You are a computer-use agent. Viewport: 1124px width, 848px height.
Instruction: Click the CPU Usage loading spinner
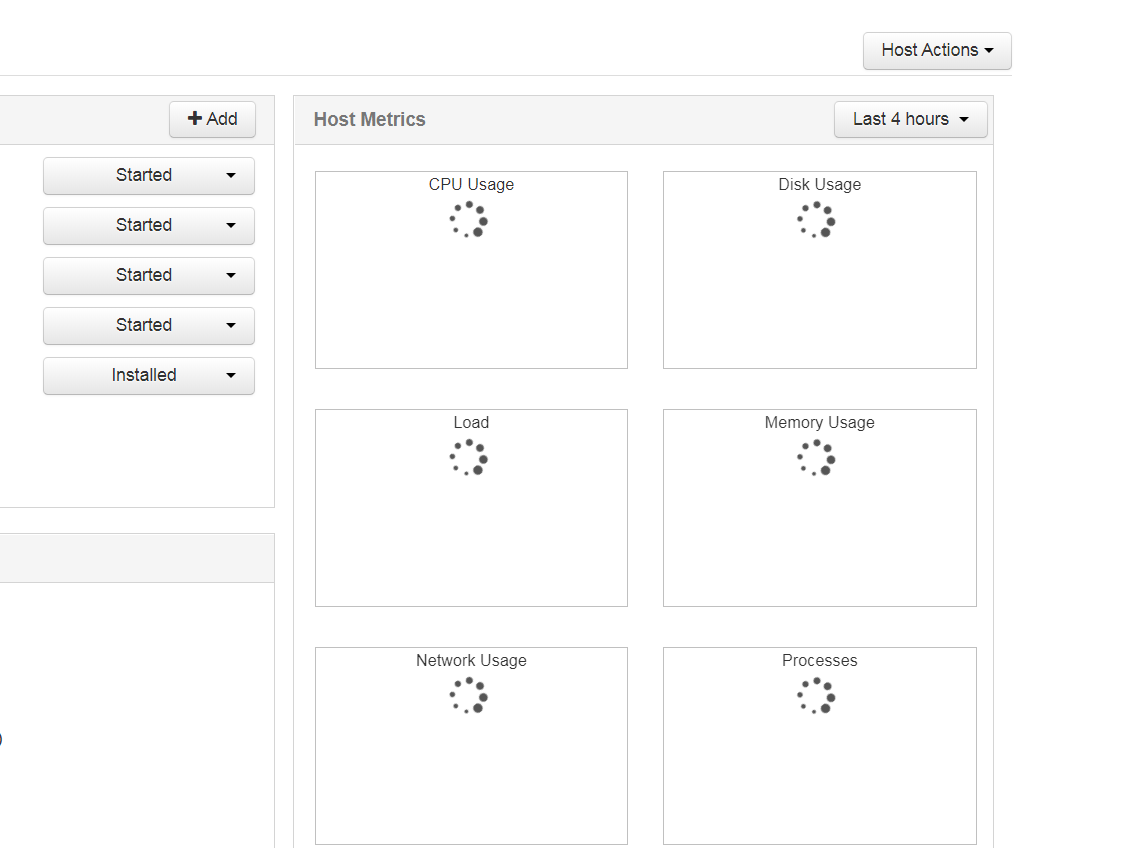click(470, 219)
